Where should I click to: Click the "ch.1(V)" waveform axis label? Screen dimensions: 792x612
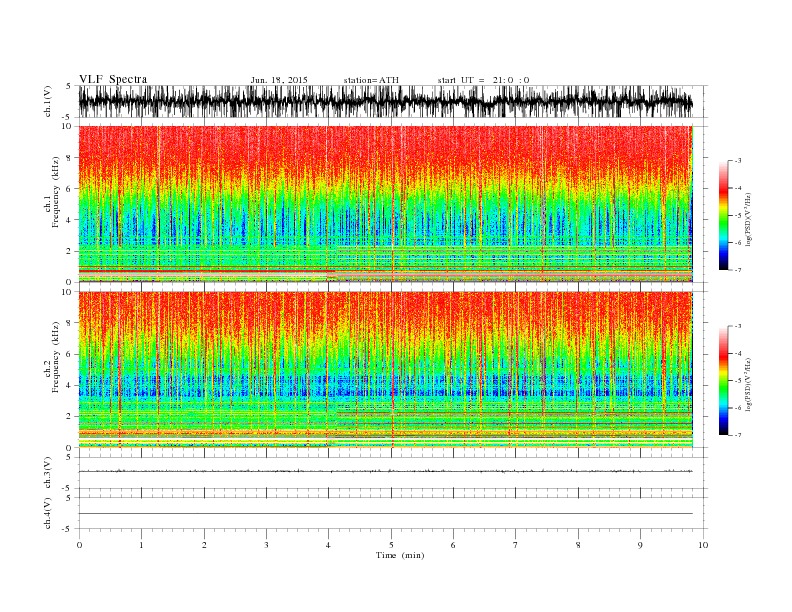(x=48, y=101)
